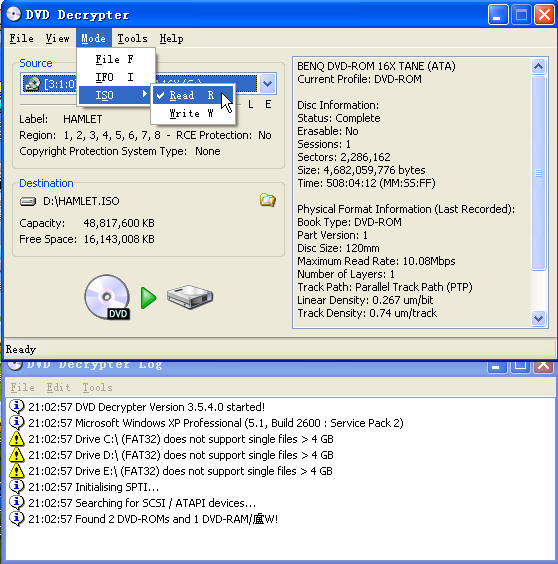Click the destination drive icon beside D:\HAMLET.ISO
Viewport: 558px width, 564px height.
28,201
